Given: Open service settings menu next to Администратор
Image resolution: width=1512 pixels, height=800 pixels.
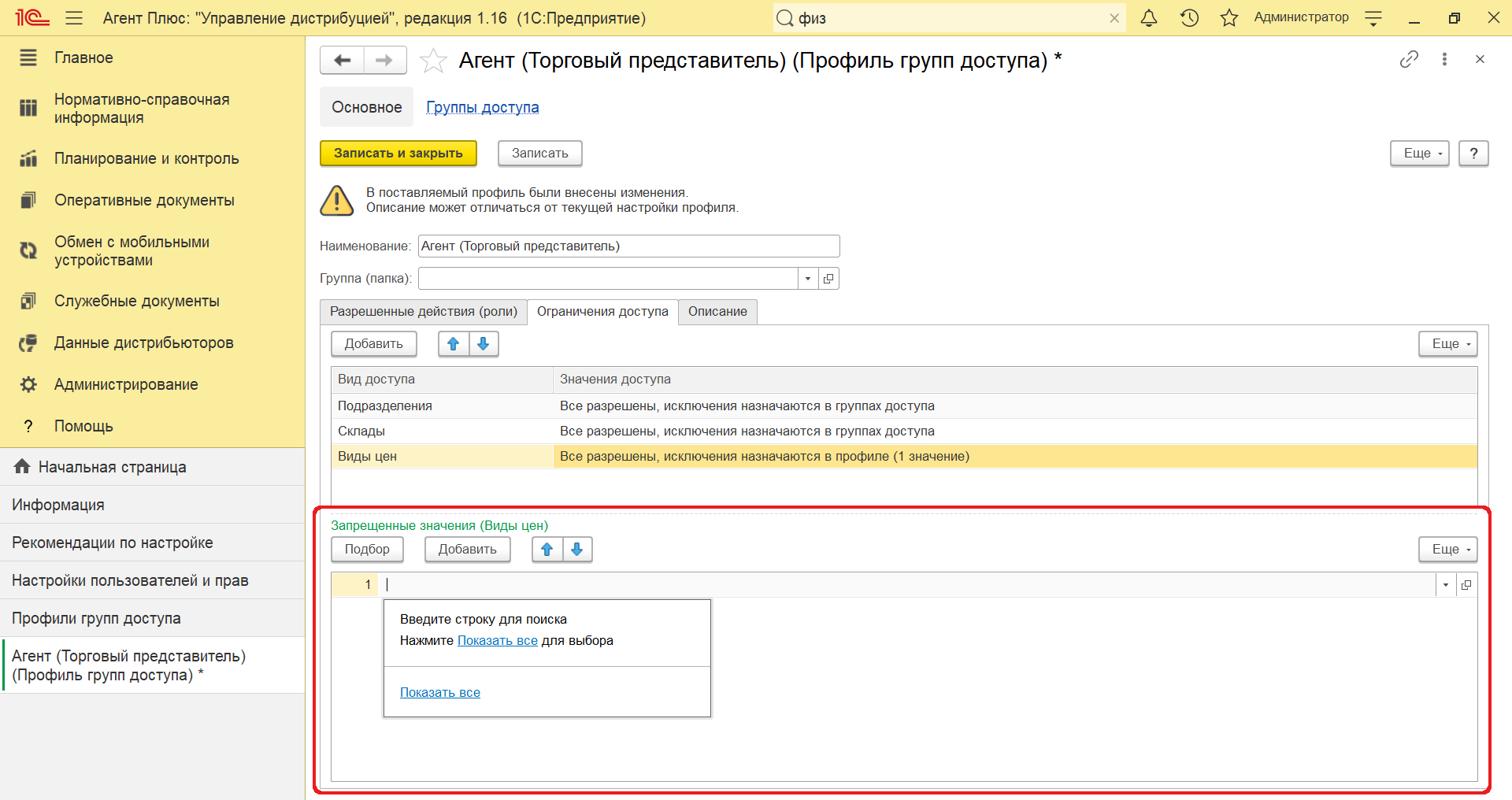Looking at the screenshot, I should pos(1373,18).
